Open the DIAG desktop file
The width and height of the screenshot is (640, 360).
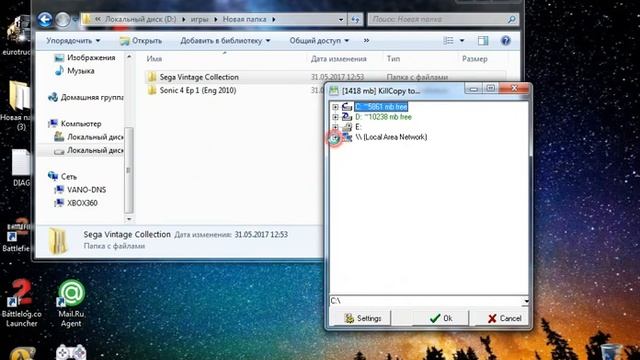(x=20, y=168)
